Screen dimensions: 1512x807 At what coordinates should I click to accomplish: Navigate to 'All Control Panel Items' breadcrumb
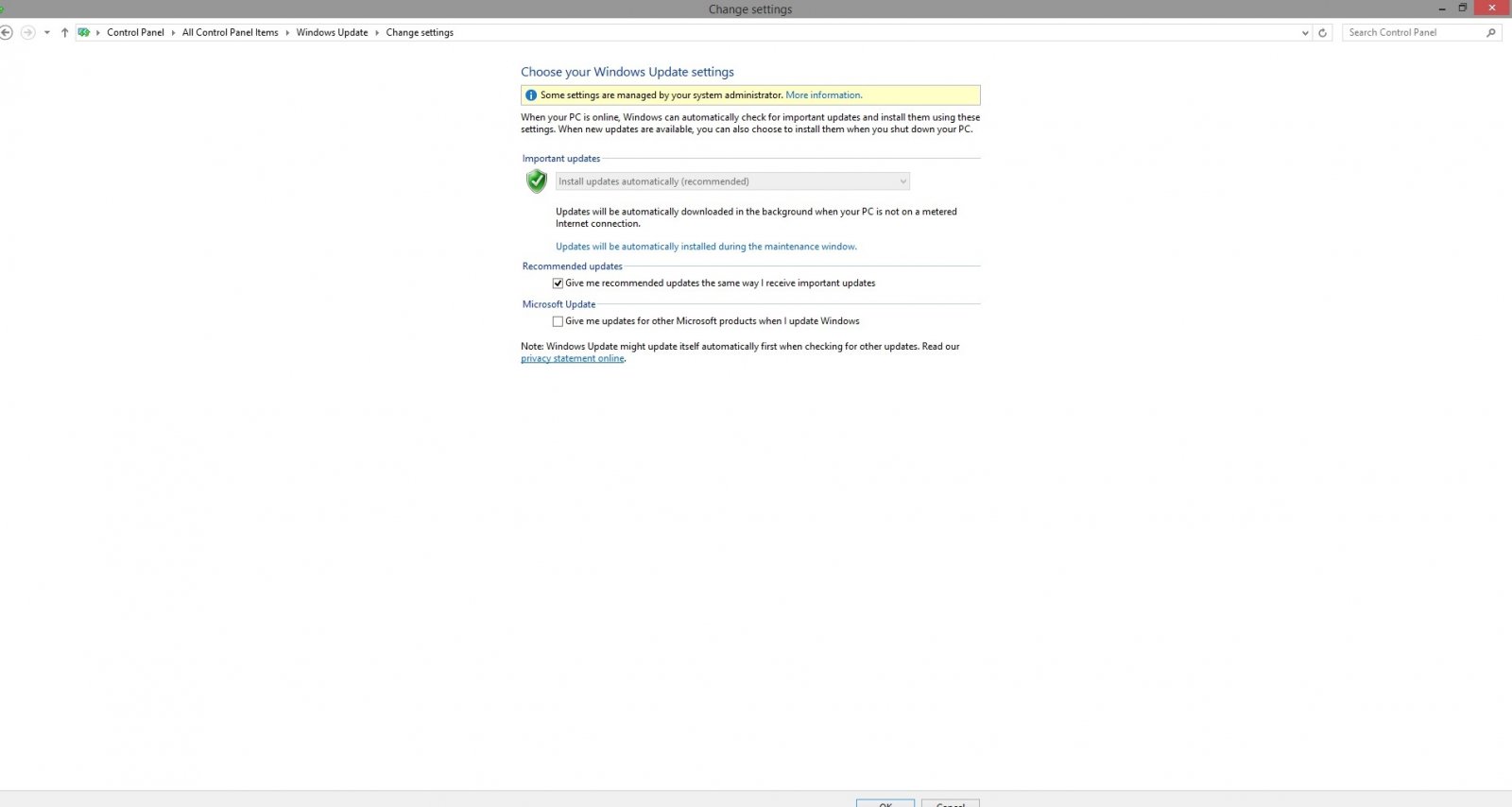[x=230, y=32]
